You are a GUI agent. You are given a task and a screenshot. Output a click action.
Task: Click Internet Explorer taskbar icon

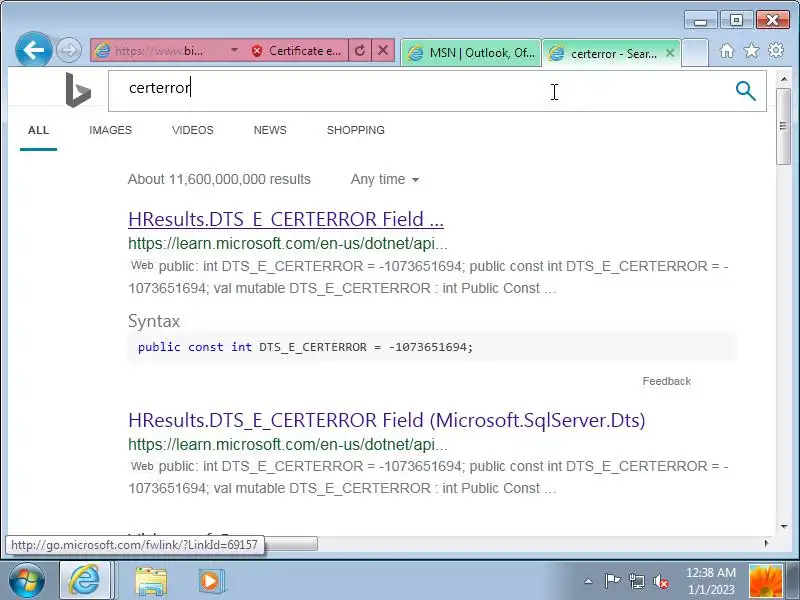tap(85, 581)
